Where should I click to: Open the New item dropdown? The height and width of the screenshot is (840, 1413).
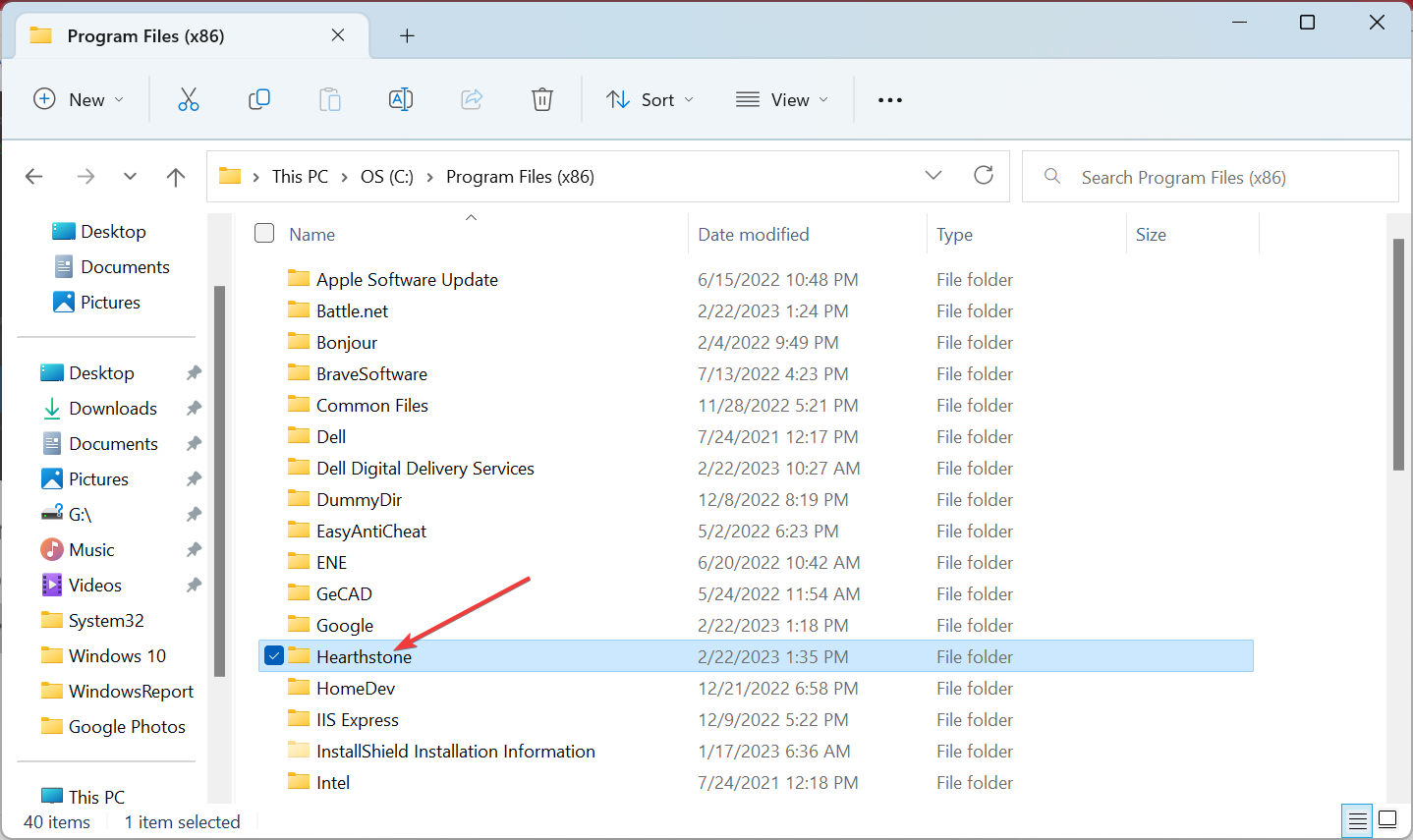click(79, 100)
